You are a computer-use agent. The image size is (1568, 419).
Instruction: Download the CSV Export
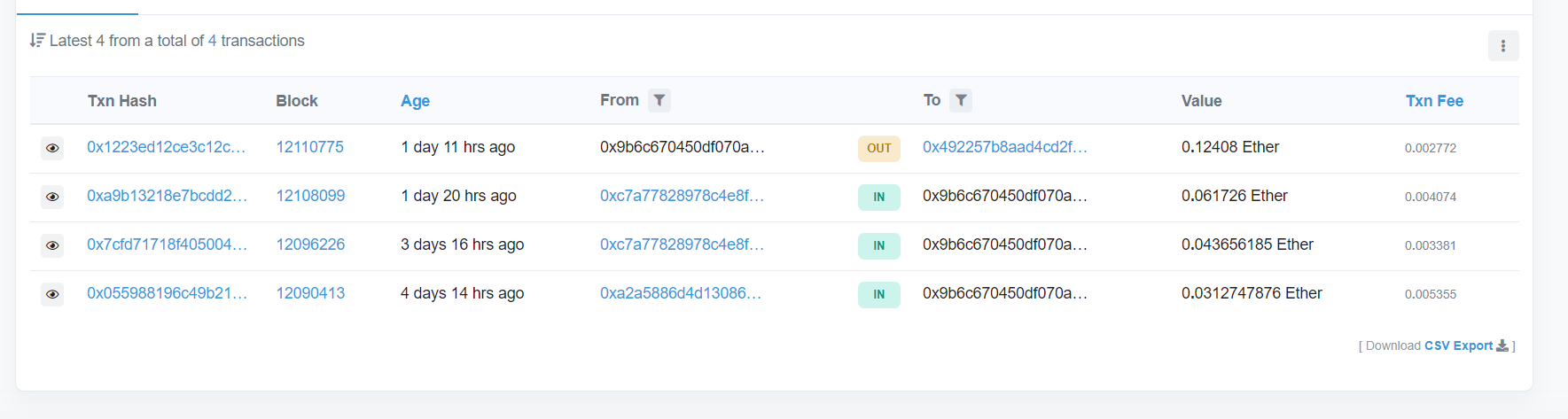(1458, 345)
